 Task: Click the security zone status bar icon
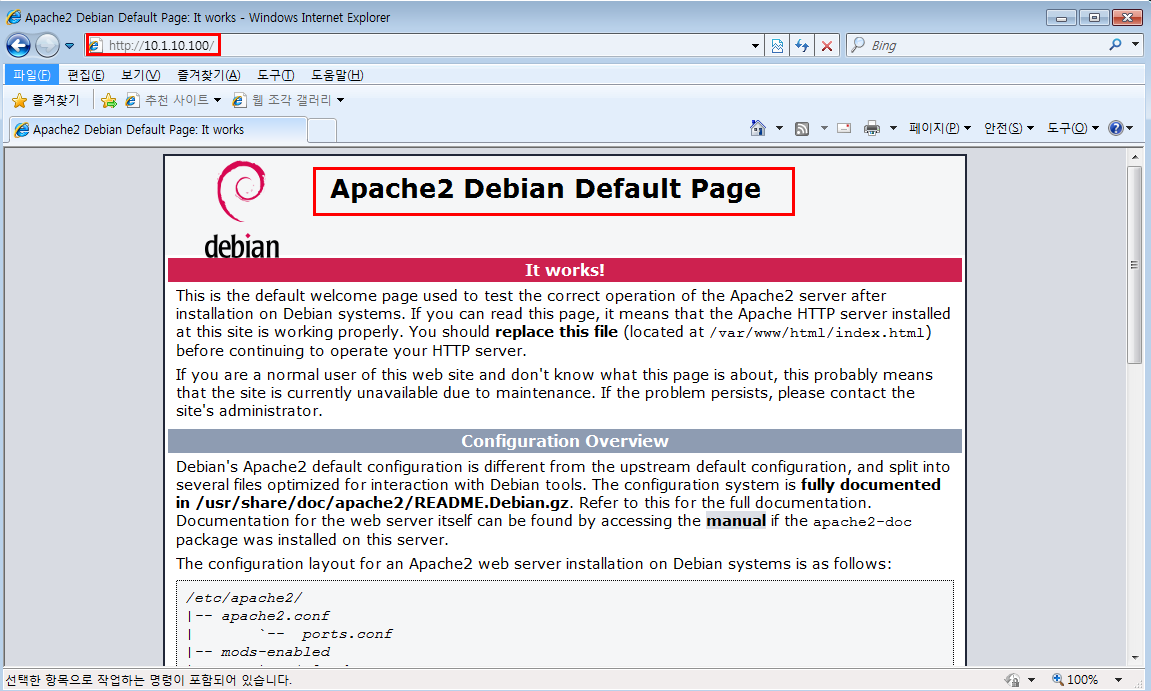pos(1012,680)
